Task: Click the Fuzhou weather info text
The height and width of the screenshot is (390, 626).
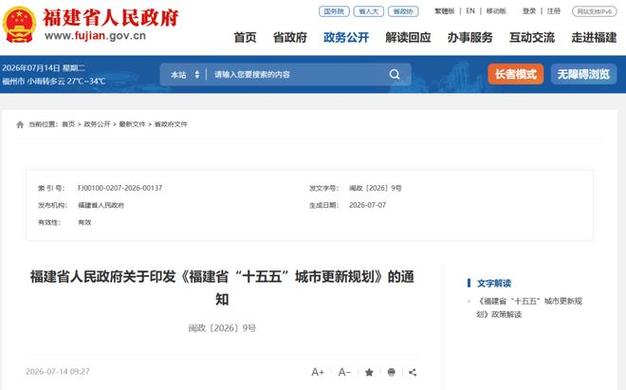Action: [x=54, y=81]
